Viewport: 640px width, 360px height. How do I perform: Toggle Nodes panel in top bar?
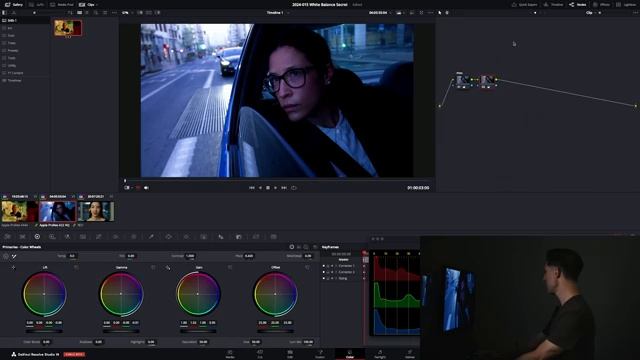[x=578, y=4]
